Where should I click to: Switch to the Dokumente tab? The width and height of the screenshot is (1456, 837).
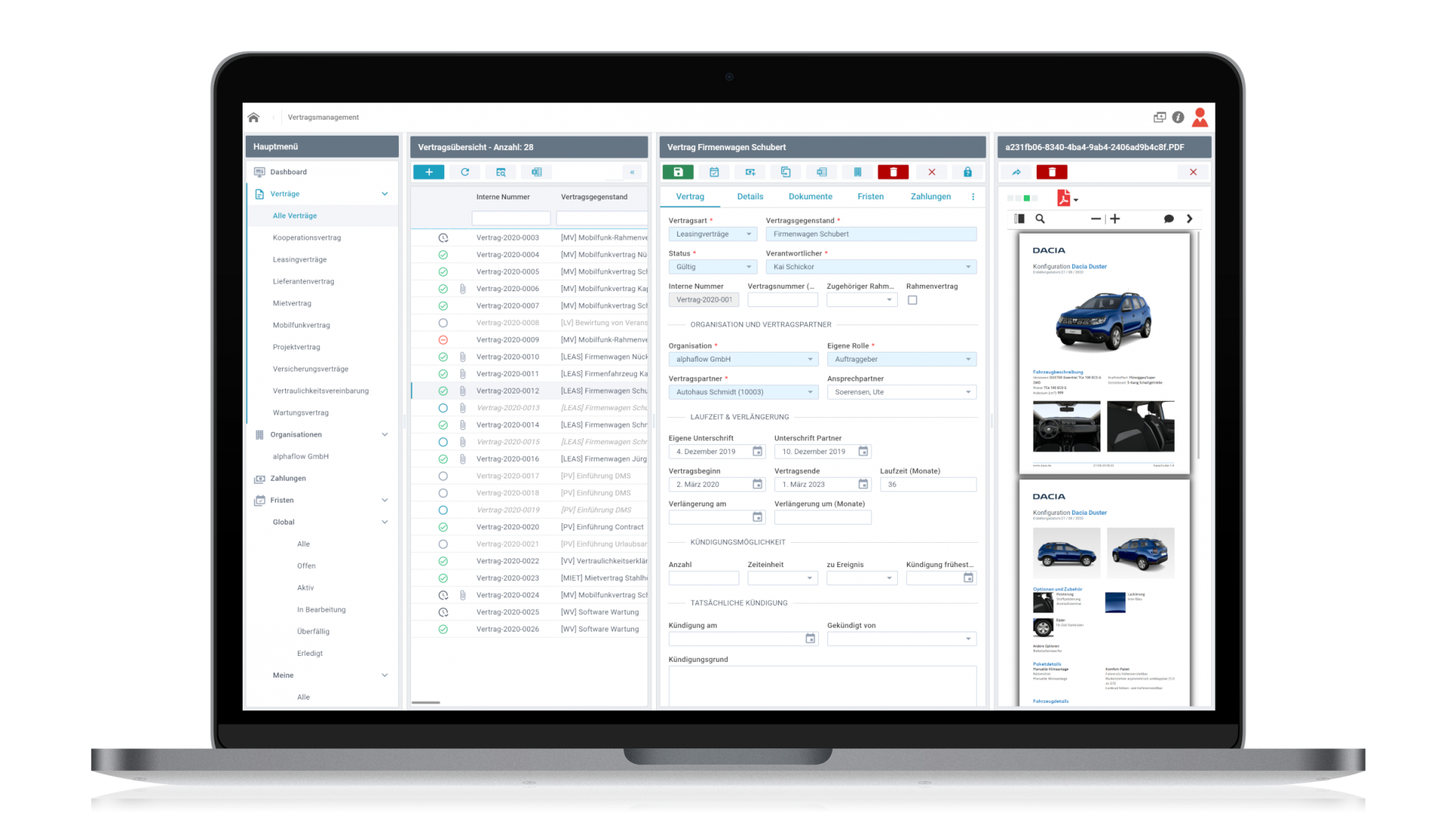(810, 196)
